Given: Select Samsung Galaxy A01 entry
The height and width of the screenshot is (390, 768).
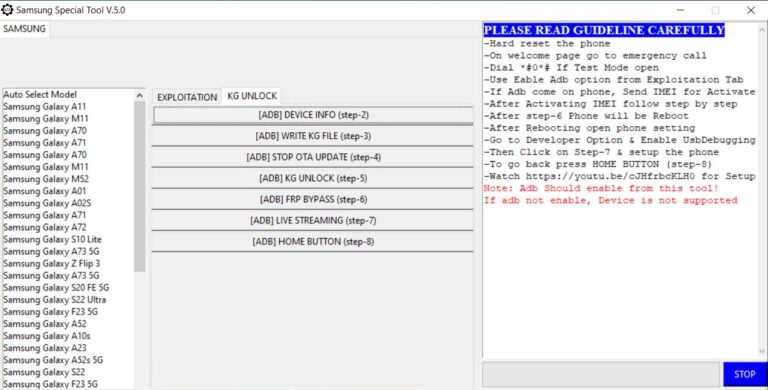Looking at the screenshot, I should pos(45,191).
